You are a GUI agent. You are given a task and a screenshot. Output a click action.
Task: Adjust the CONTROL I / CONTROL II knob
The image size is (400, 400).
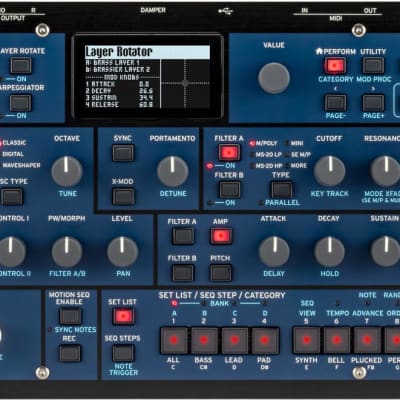pyautogui.click(x=11, y=252)
